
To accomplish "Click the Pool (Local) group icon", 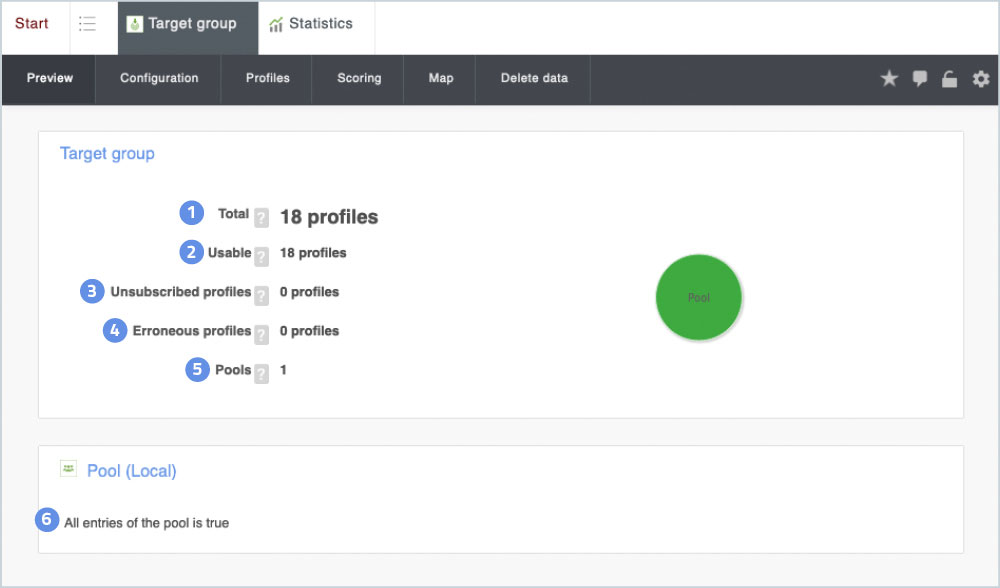I will point(69,468).
